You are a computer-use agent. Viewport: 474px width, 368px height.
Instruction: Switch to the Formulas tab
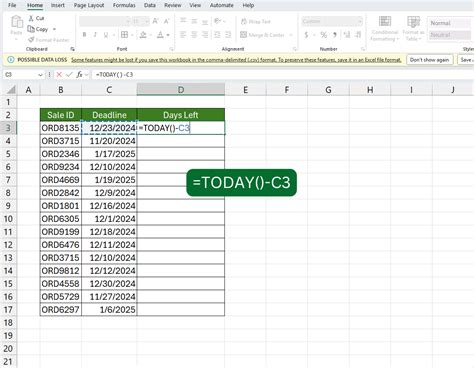124,5
